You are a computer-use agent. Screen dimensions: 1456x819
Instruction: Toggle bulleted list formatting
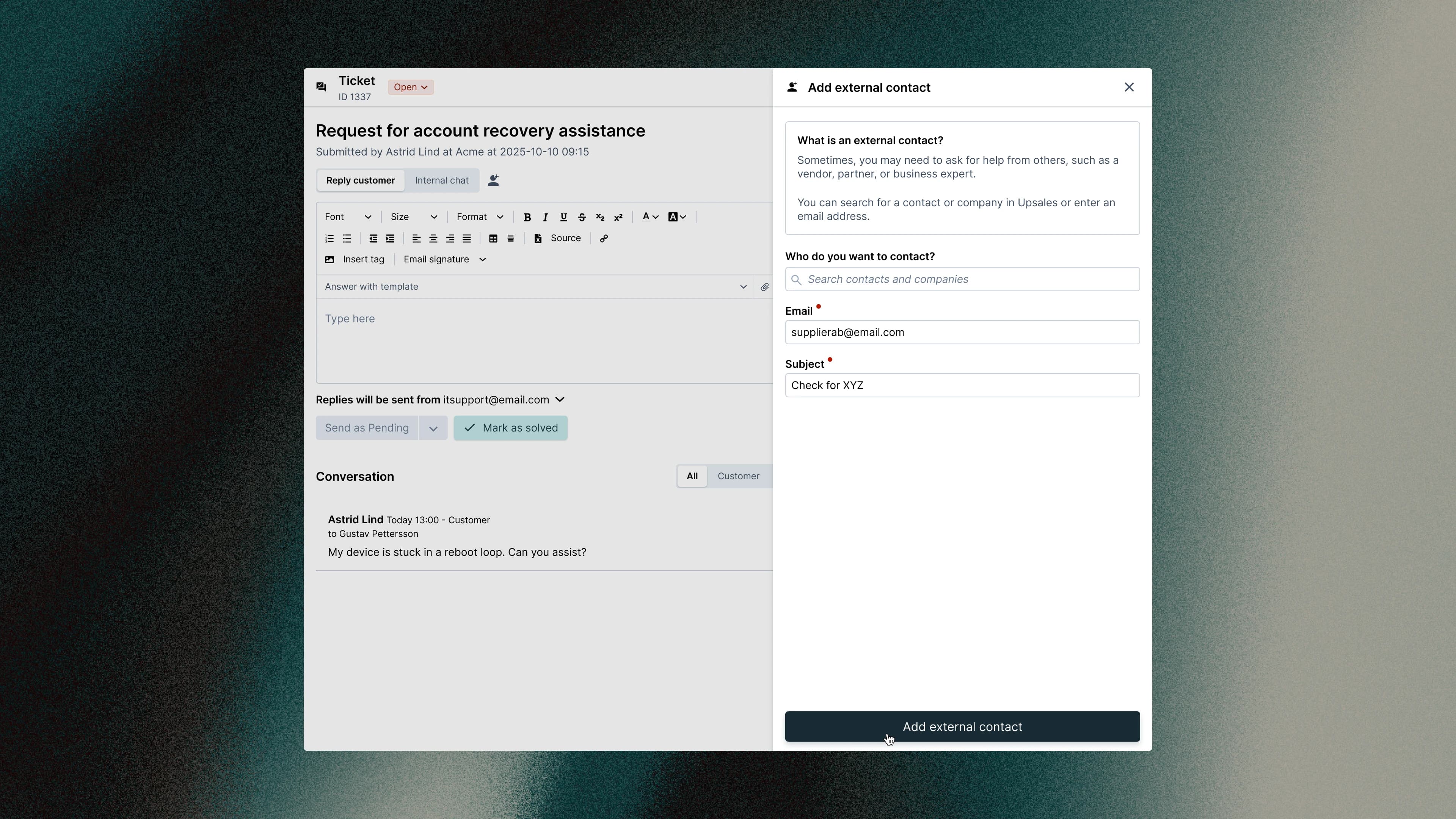(x=347, y=238)
